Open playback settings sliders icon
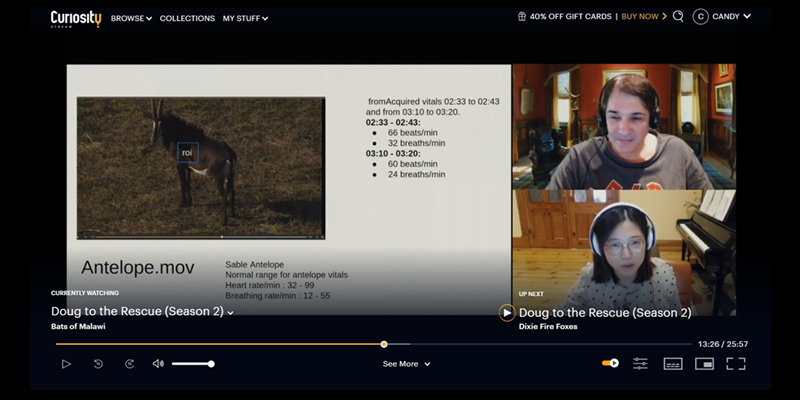 640,364
